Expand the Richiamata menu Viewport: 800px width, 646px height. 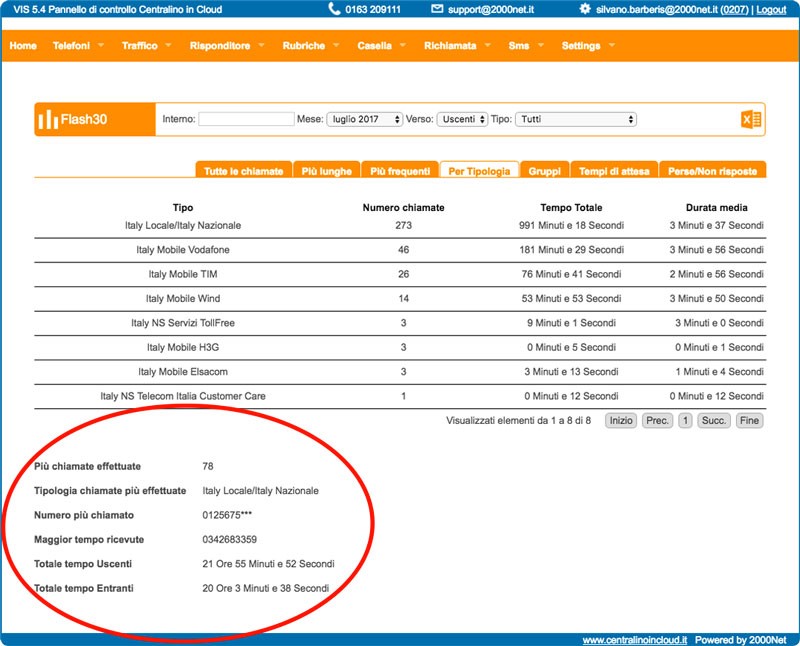click(457, 45)
